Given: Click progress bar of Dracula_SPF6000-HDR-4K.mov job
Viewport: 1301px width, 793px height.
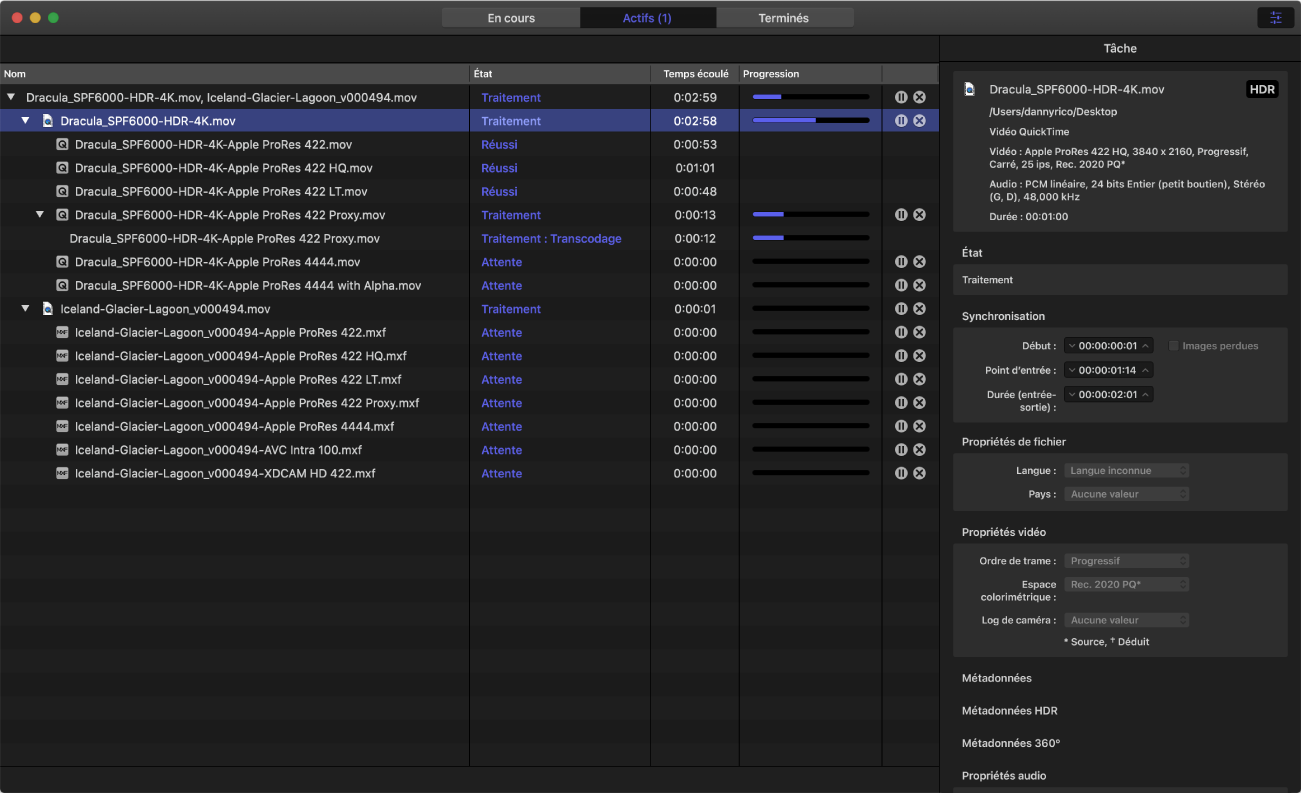Looking at the screenshot, I should click(811, 120).
